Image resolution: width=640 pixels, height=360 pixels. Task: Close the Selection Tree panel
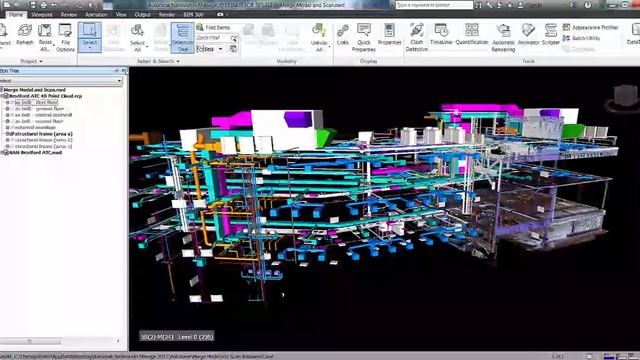pos(124,71)
